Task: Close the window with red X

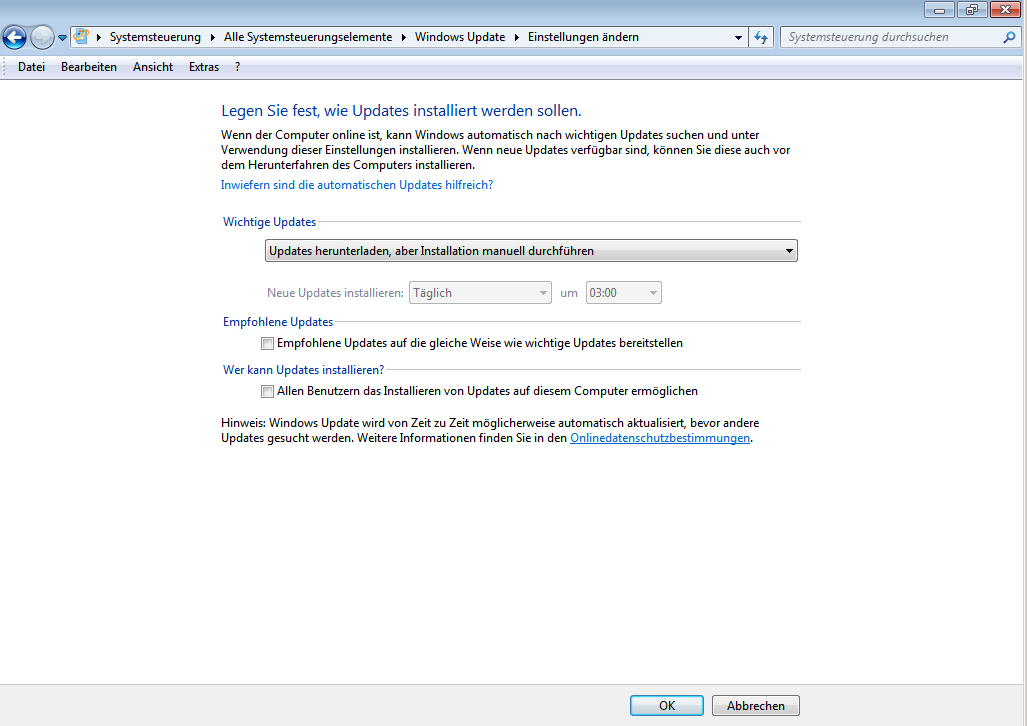Action: pos(1005,10)
